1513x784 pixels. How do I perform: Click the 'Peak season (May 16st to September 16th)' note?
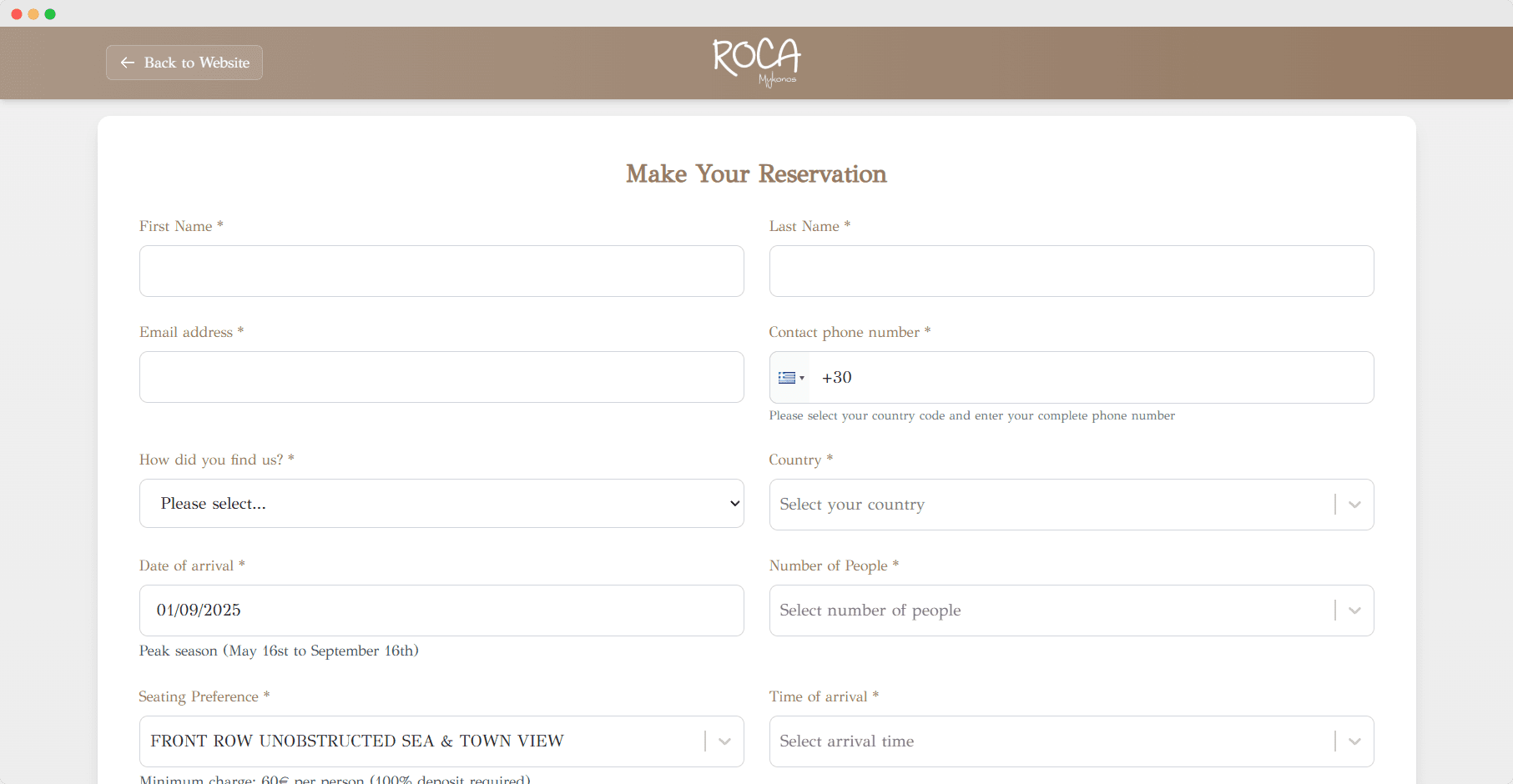[279, 651]
